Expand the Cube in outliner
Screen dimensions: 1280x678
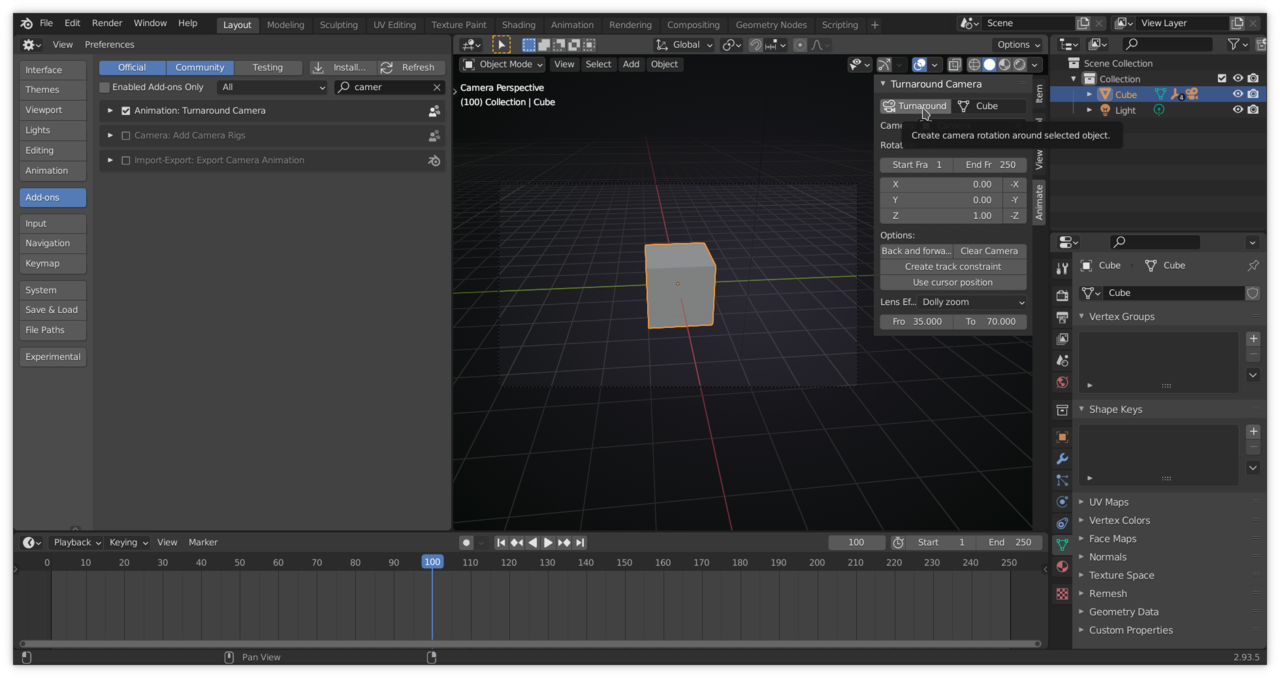(1090, 94)
